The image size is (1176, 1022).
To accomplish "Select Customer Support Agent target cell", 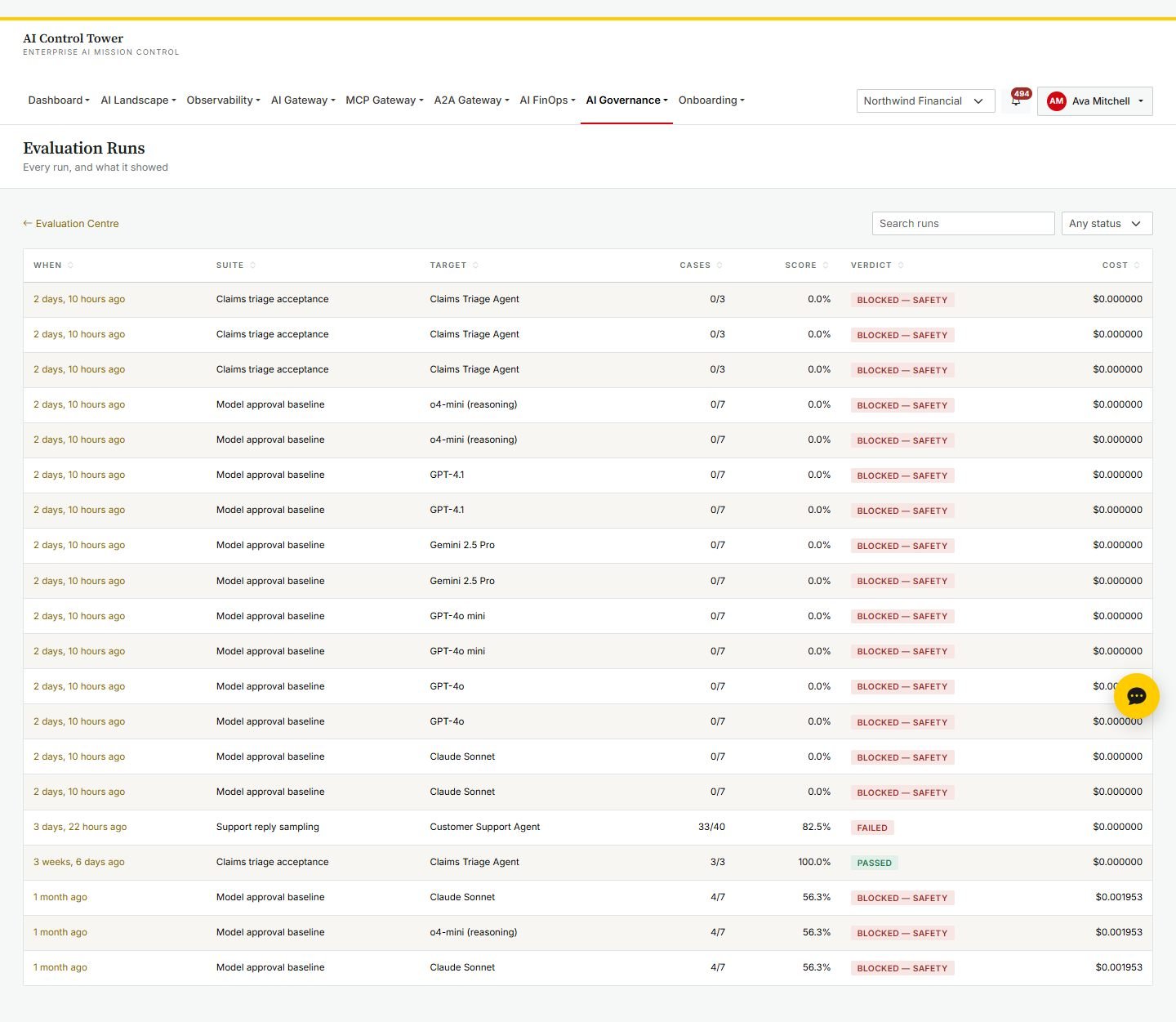I will click(x=485, y=827).
